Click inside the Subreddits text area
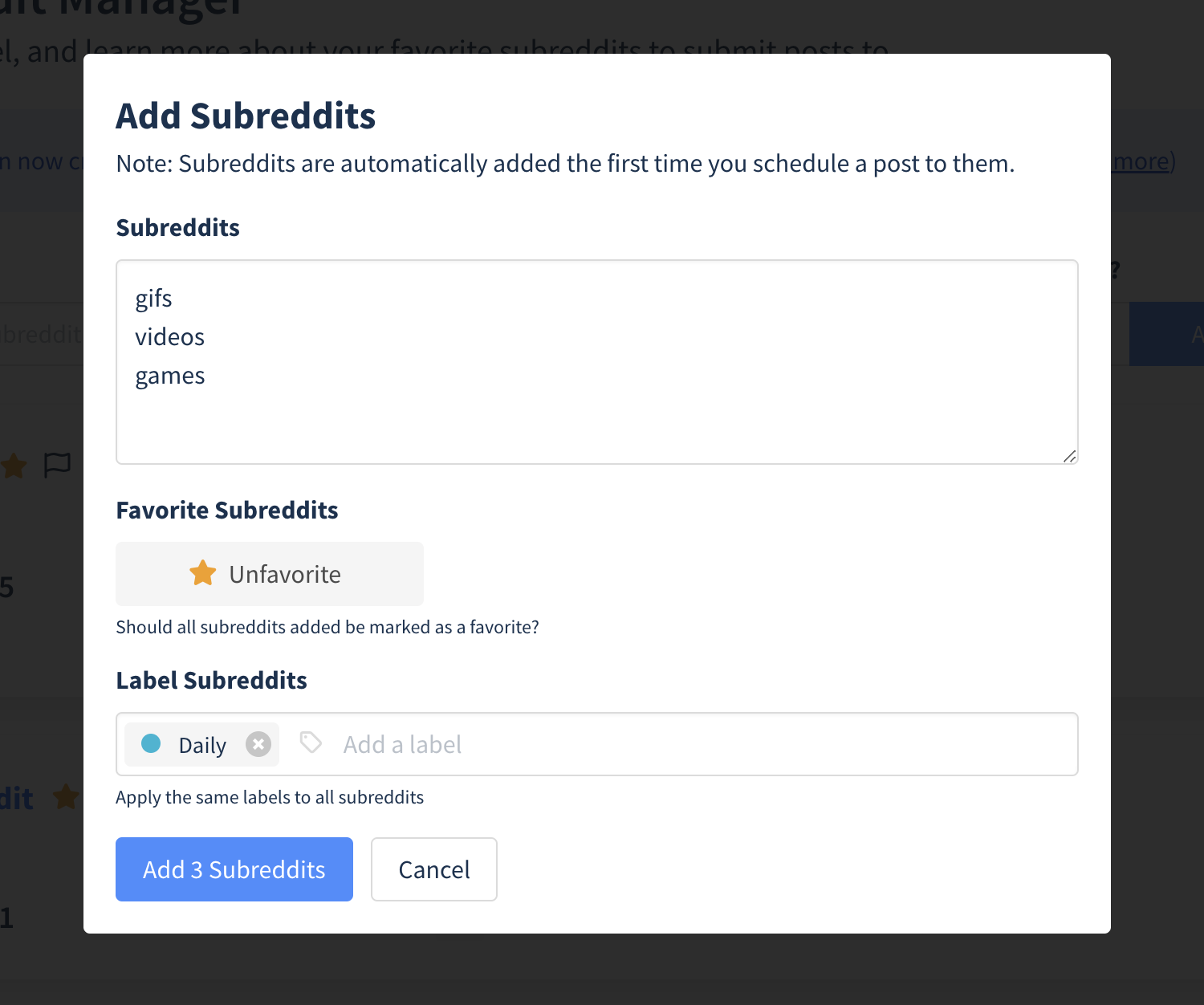The image size is (1204, 1005). [x=597, y=361]
